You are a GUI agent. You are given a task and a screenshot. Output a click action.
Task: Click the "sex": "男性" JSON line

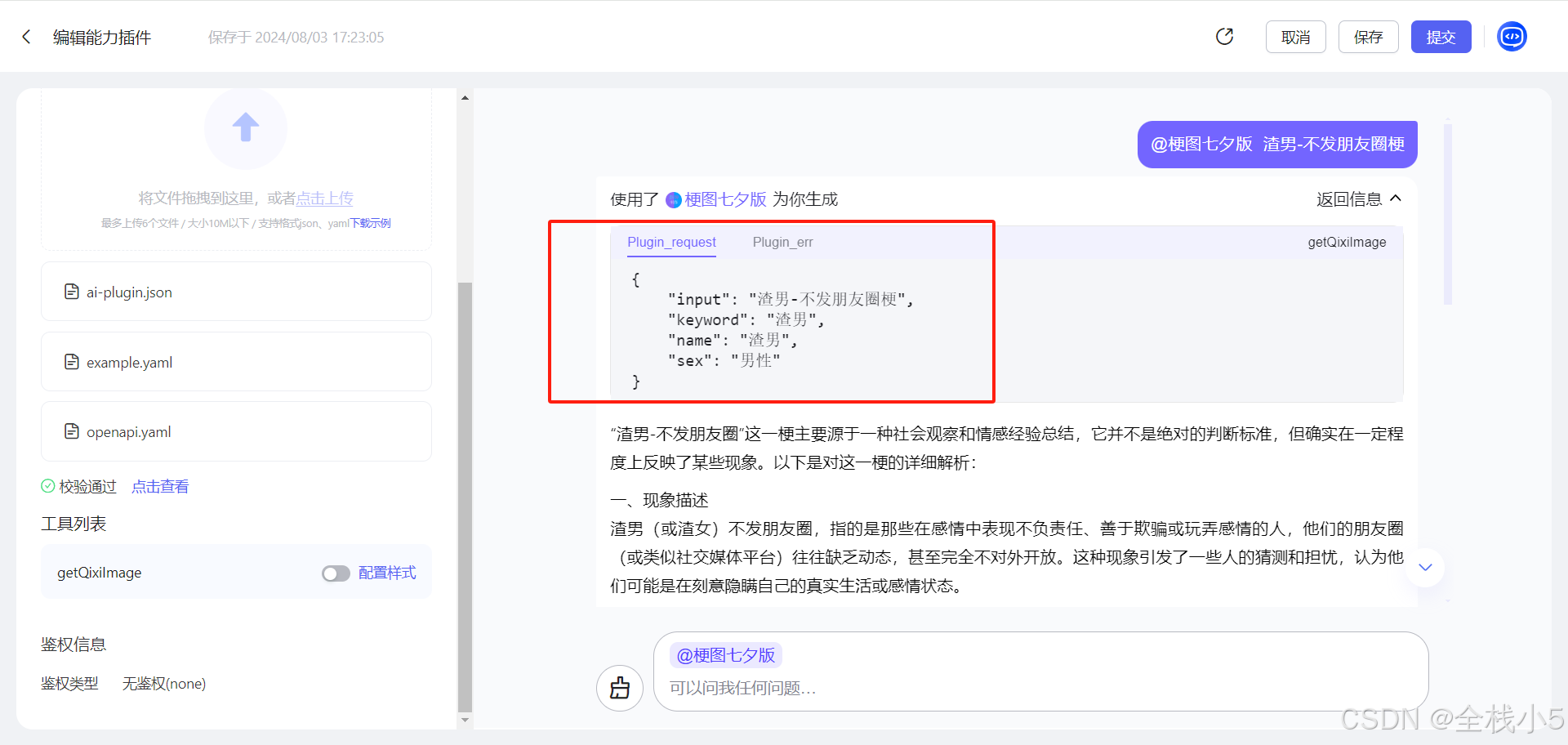coord(724,361)
